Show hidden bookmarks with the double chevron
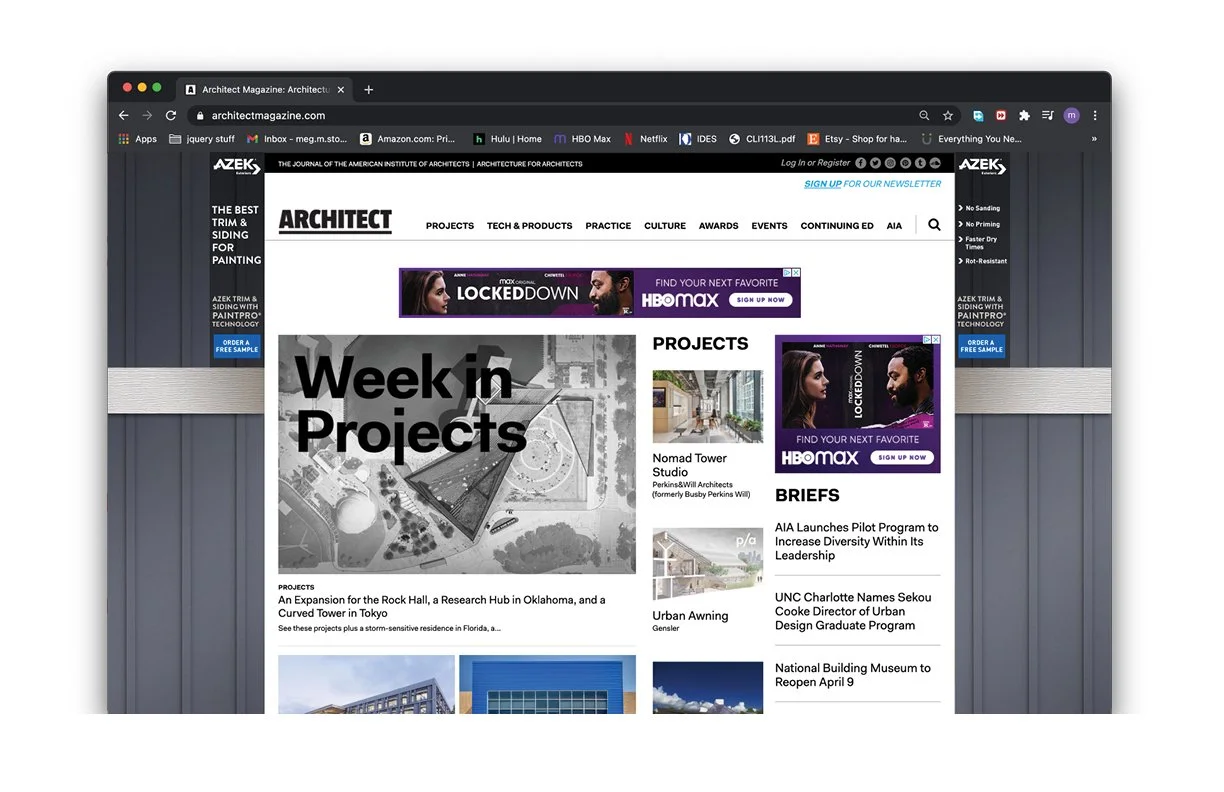This screenshot has height=792, width=1224. click(x=1094, y=139)
